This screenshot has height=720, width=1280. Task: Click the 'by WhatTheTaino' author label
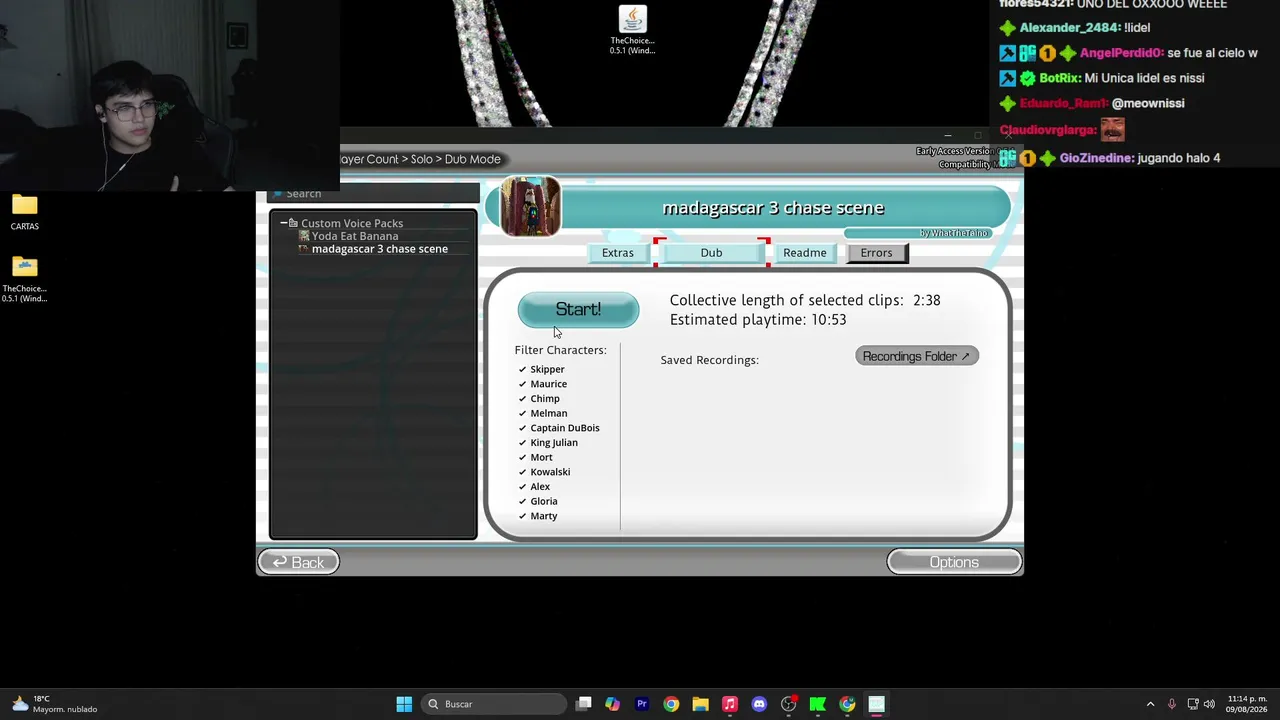(954, 233)
